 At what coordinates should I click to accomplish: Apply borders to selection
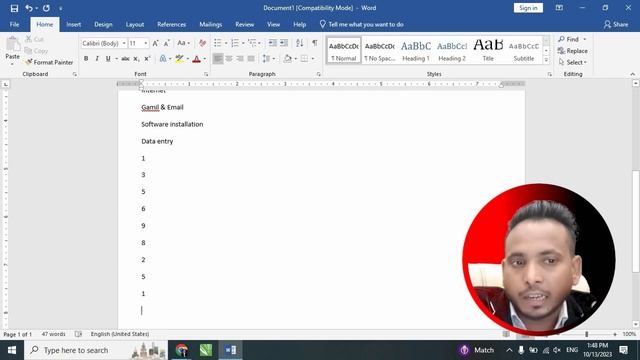click(x=304, y=59)
